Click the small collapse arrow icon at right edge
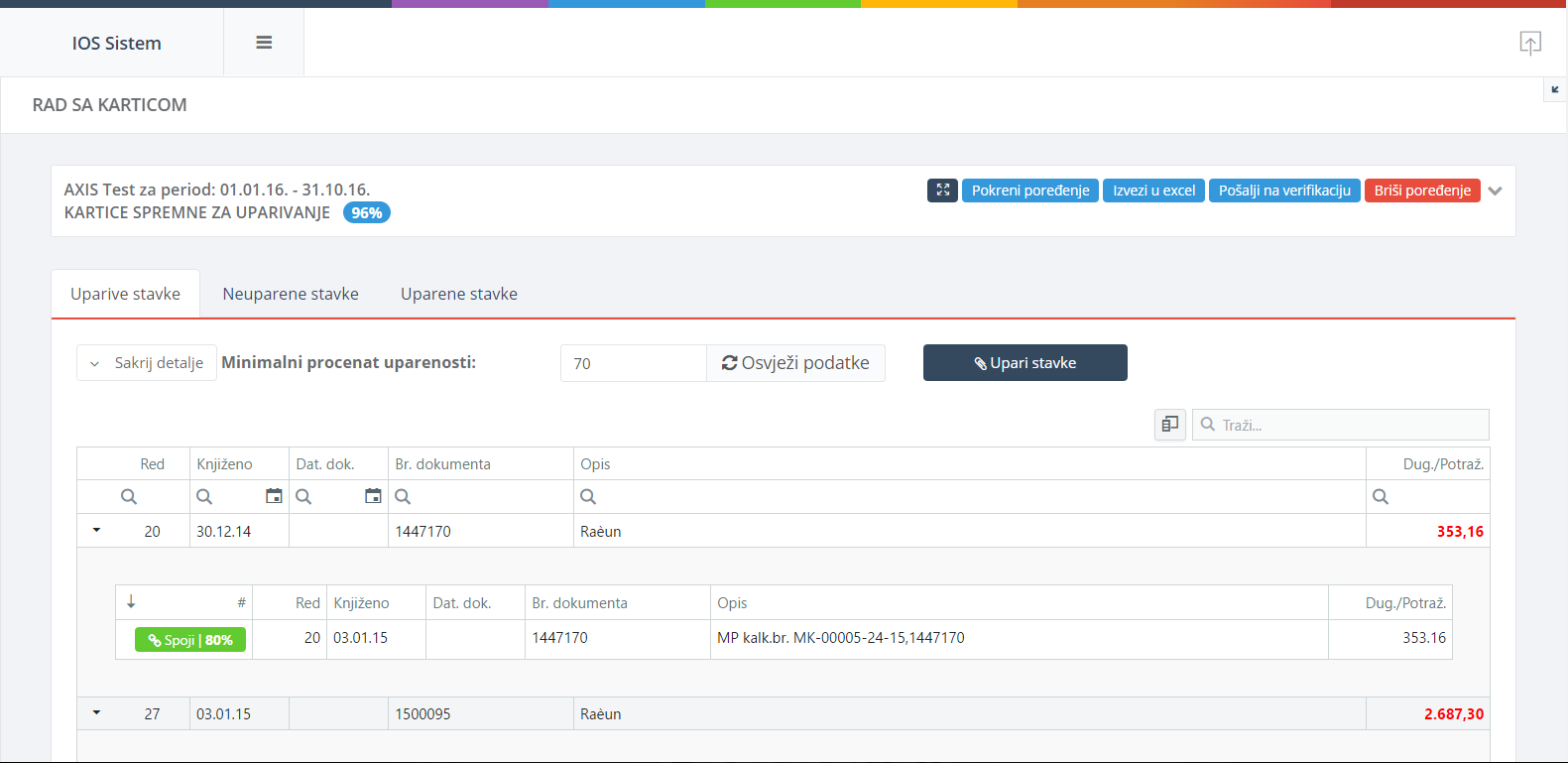The image size is (1568, 763). [x=1555, y=90]
